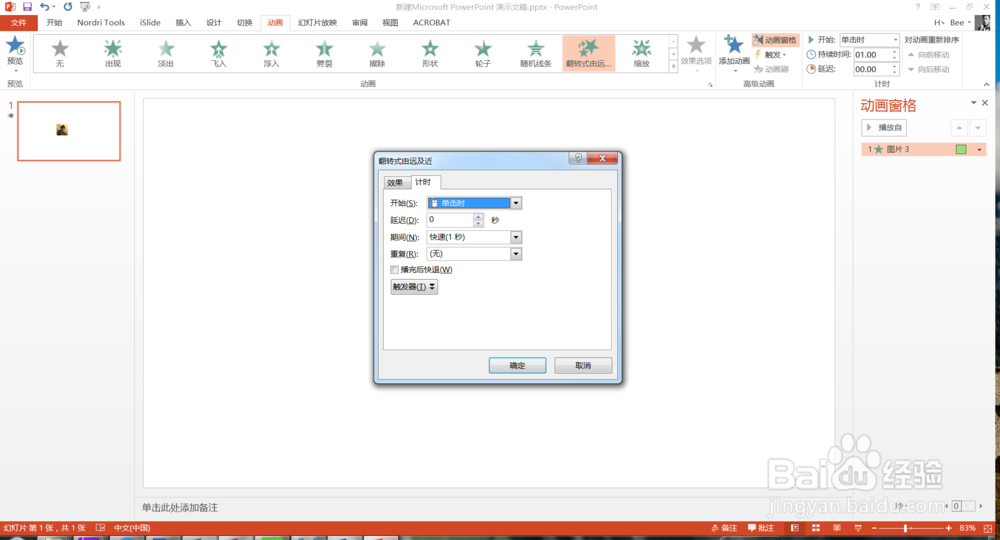The image size is (1000, 540).
Task: Start slideshow from status bar icon
Action: coord(858,528)
